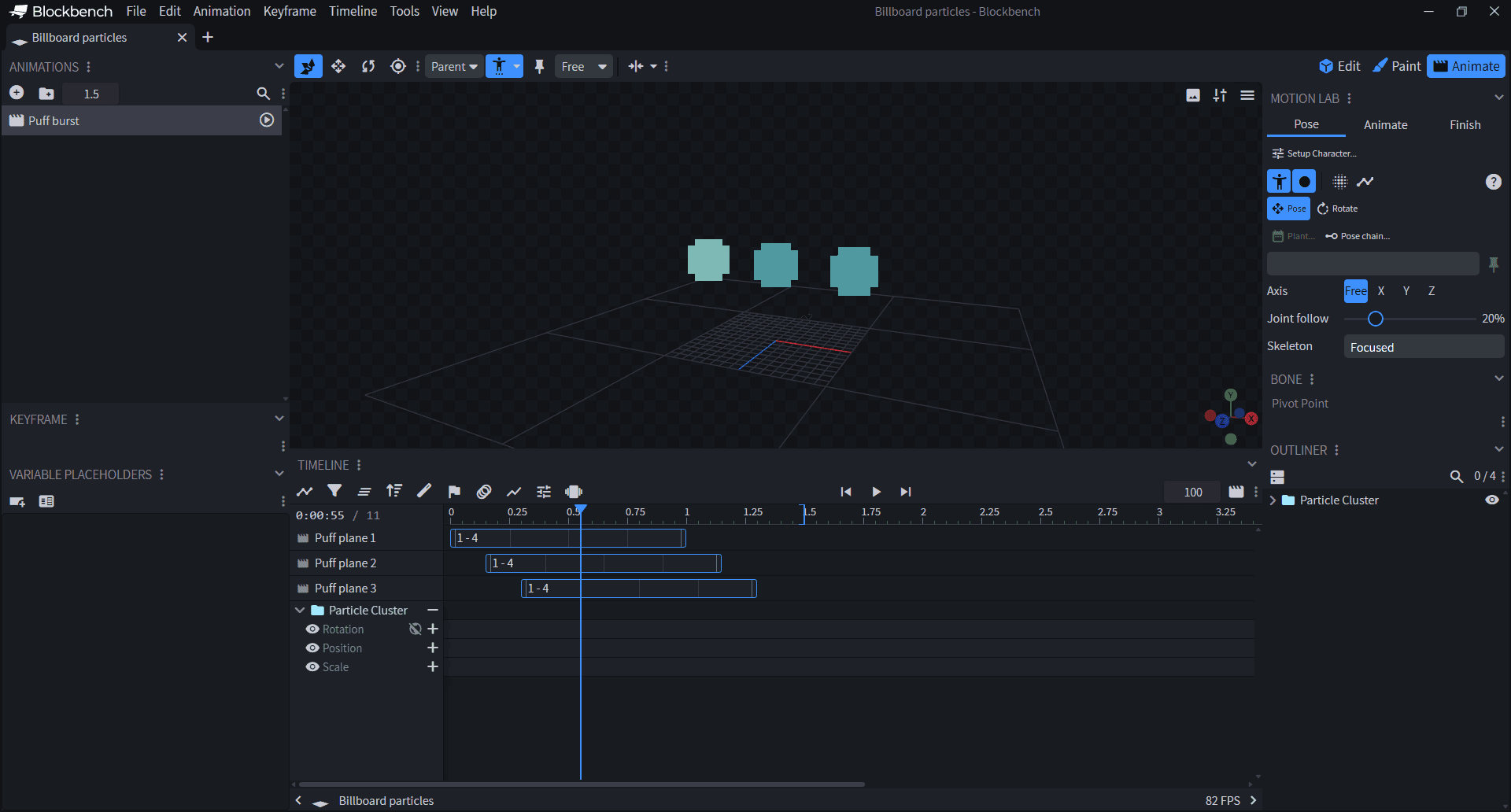Toggle the pin next to pose field

(x=1494, y=264)
